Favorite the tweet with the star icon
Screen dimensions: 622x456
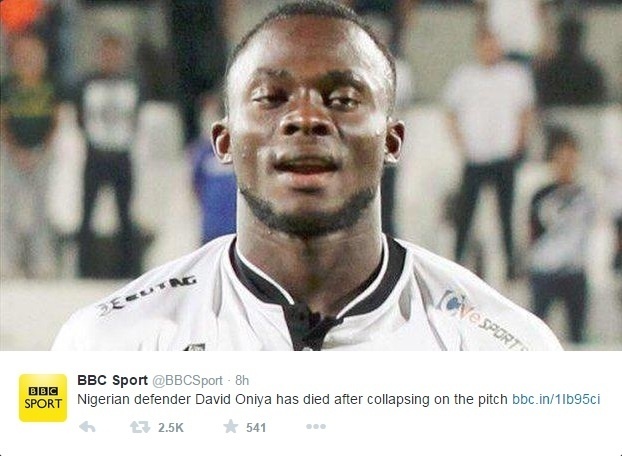(230, 427)
